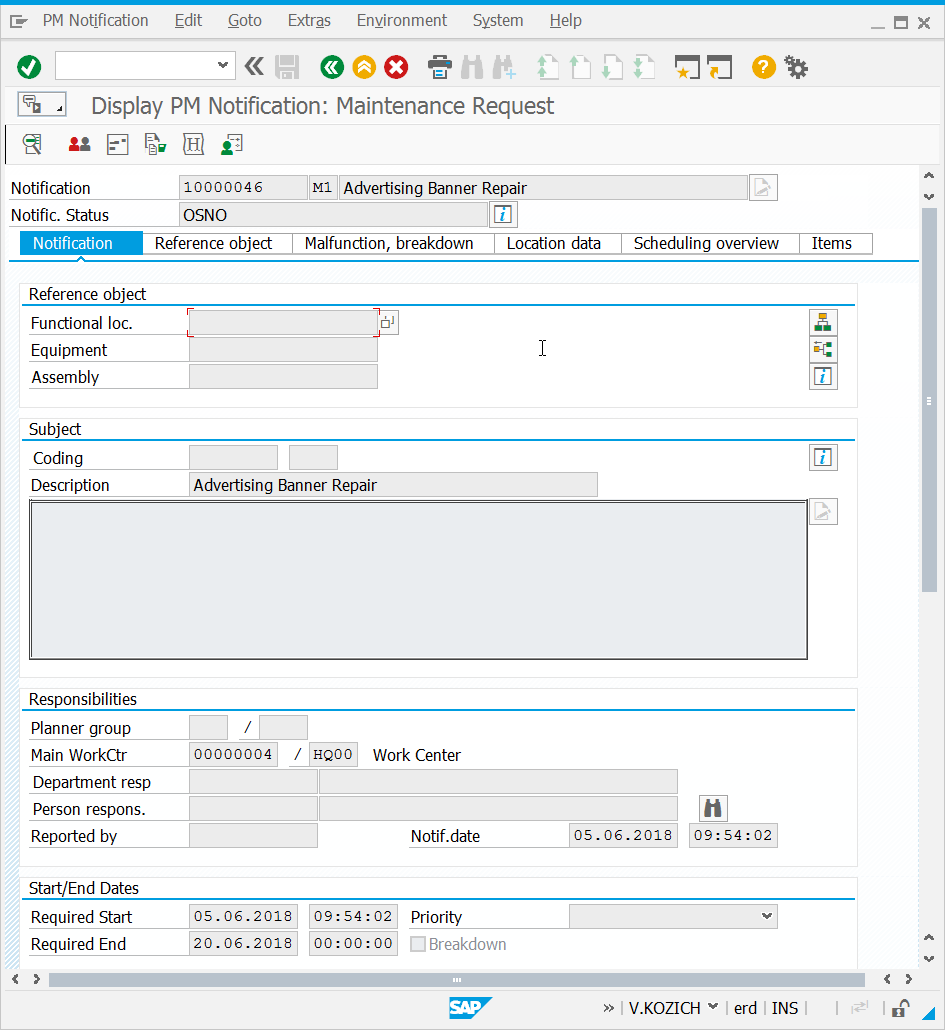Open the Customize local layout gear icon

point(797,67)
